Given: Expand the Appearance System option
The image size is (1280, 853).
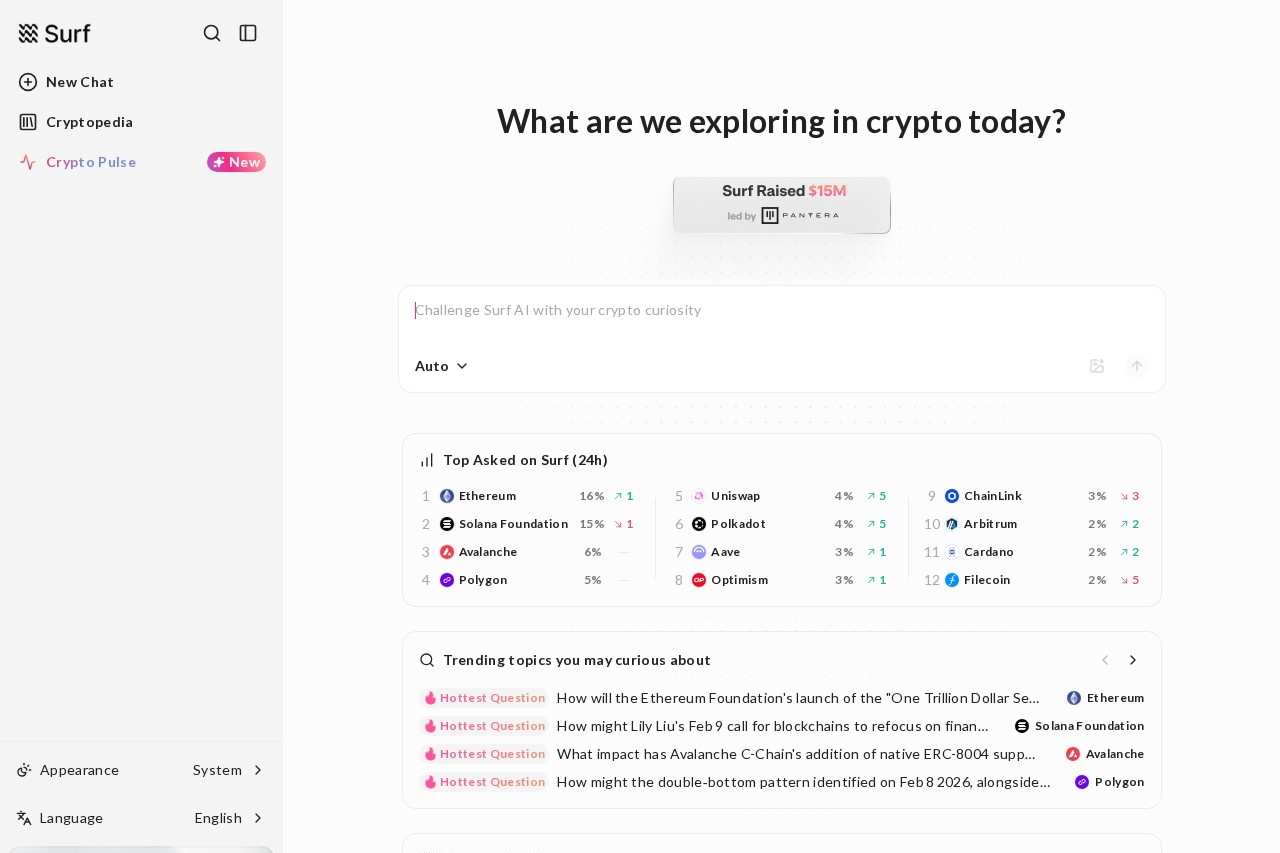Looking at the screenshot, I should [x=229, y=770].
